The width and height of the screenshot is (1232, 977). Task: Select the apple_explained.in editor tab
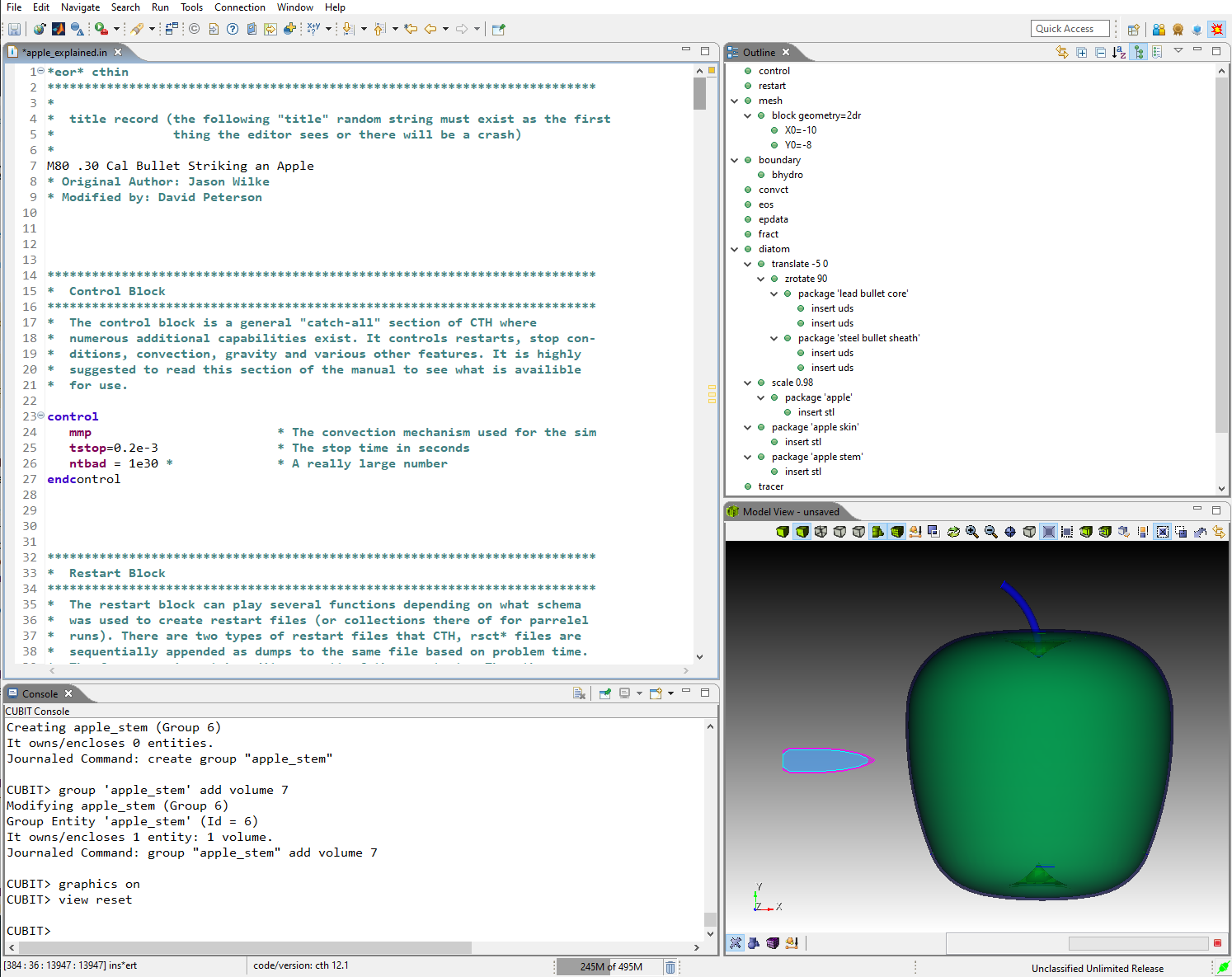click(64, 52)
